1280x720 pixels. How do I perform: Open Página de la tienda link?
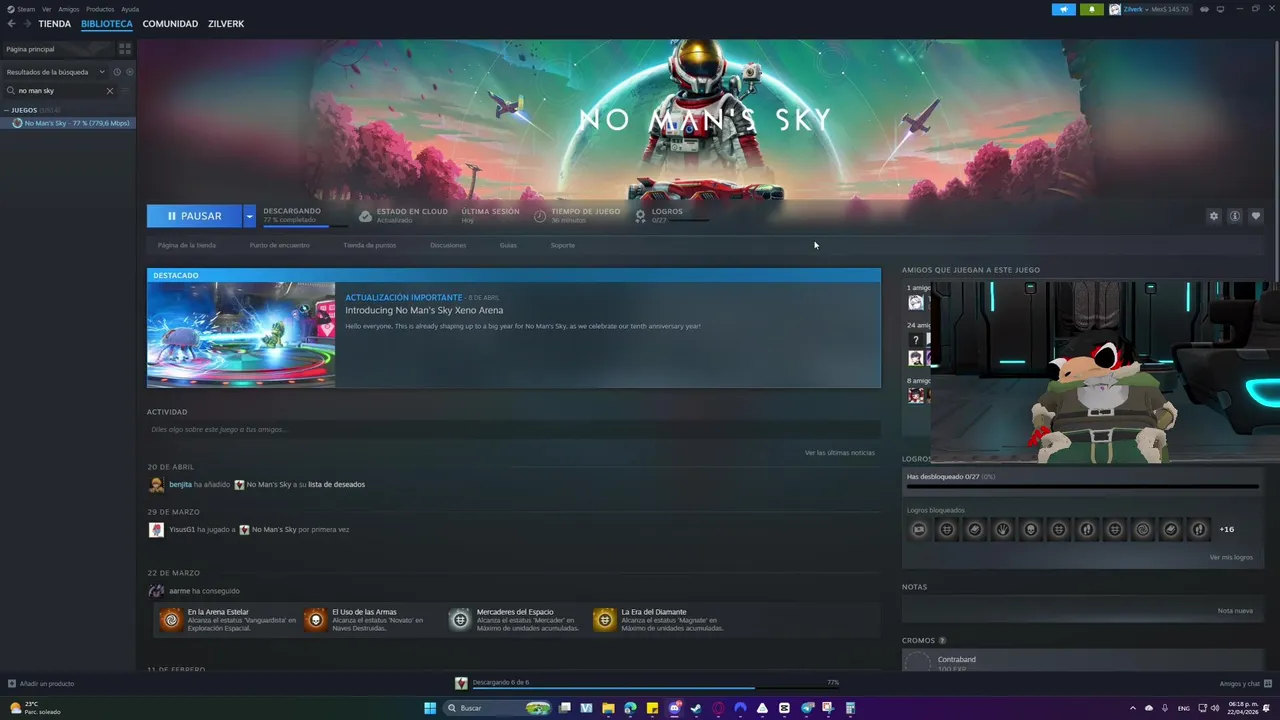(x=187, y=245)
